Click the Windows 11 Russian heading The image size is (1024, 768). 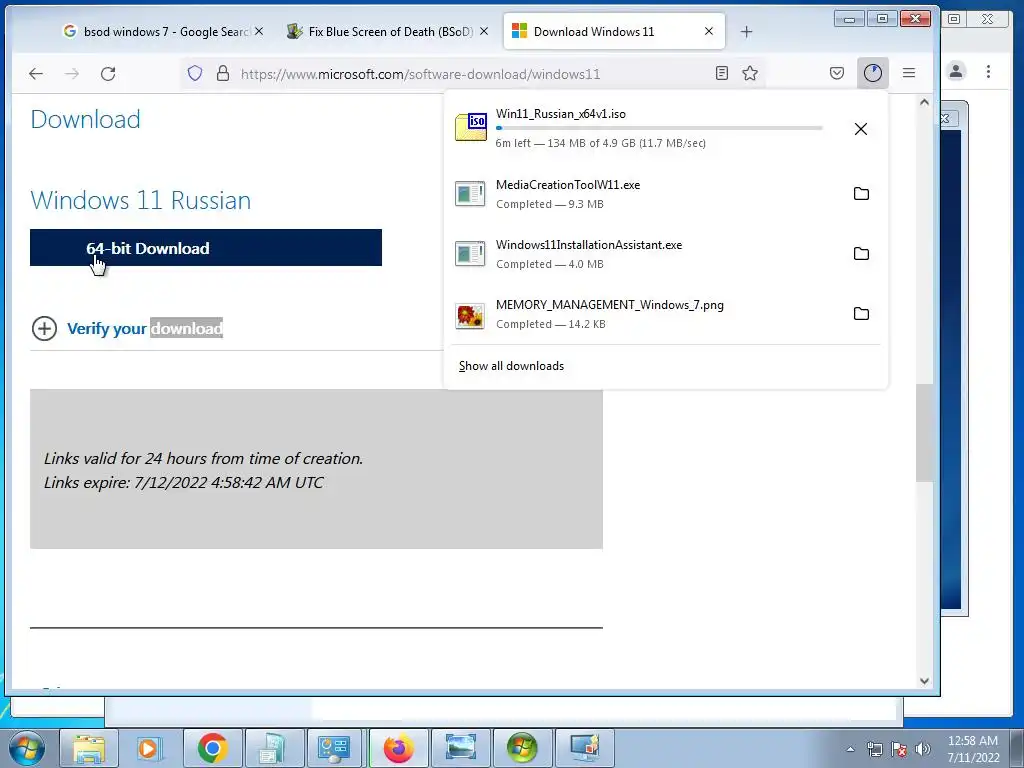140,200
